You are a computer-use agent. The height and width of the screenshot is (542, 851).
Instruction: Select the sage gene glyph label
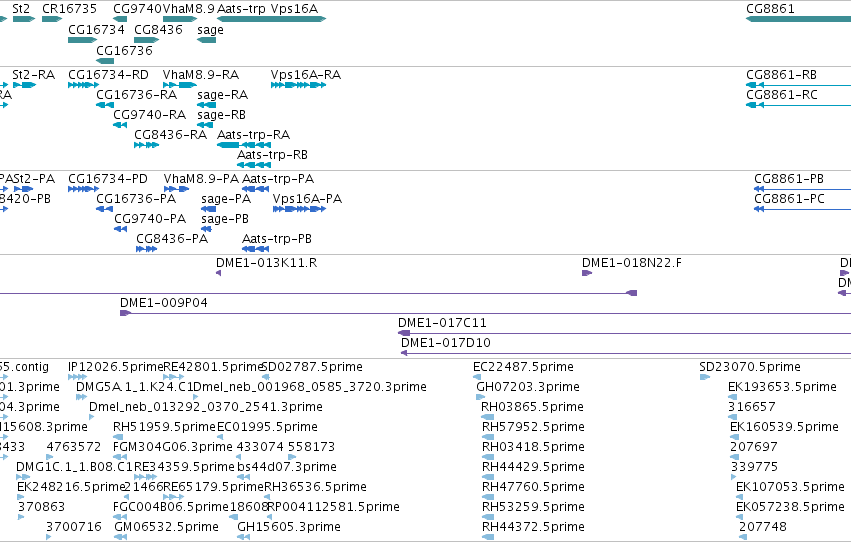pos(211,30)
